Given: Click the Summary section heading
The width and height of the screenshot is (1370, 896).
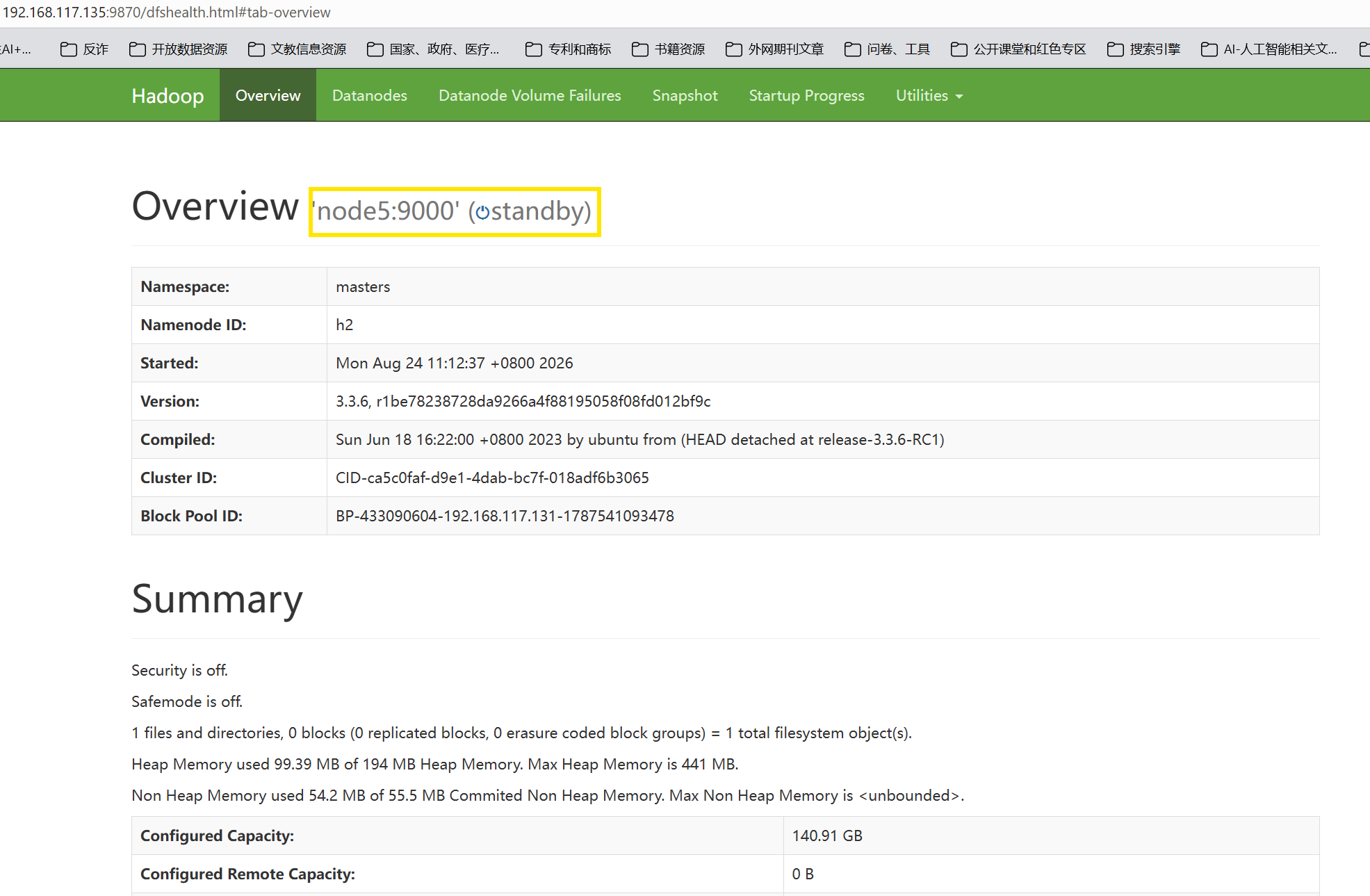Looking at the screenshot, I should (x=218, y=598).
